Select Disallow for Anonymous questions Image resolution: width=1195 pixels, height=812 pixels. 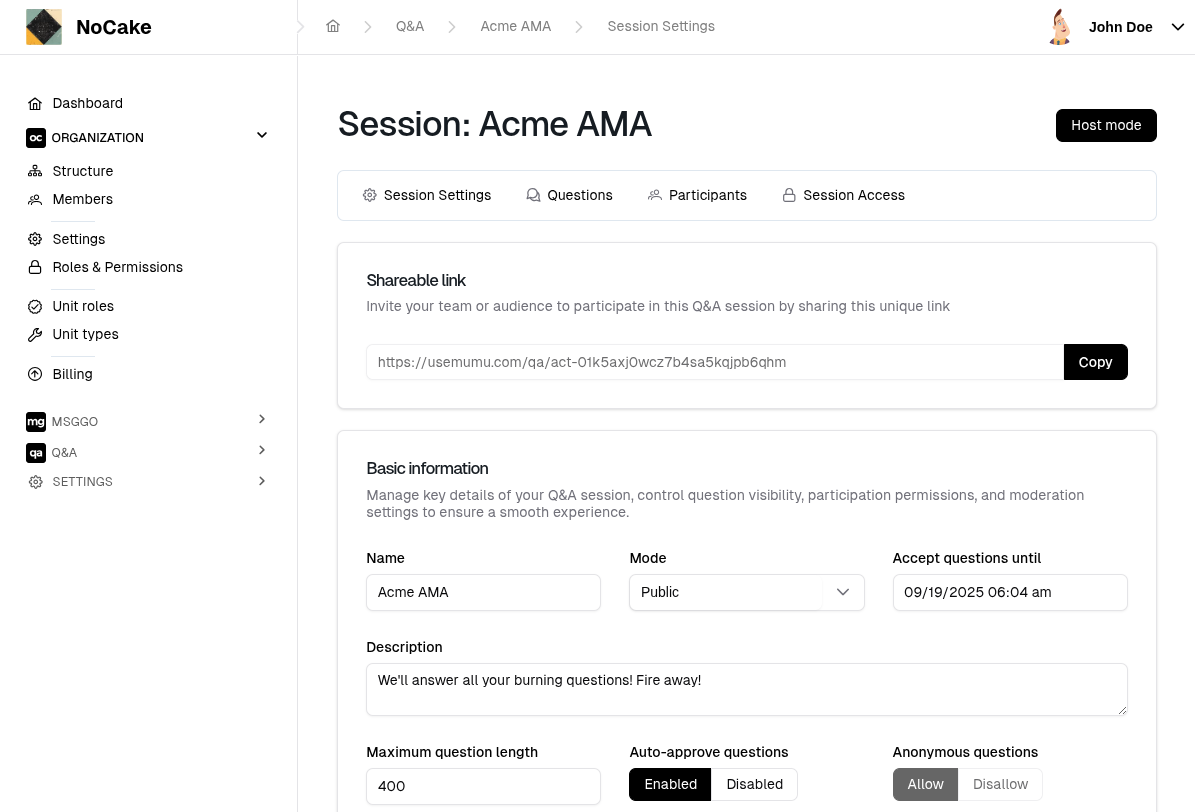coord(1000,785)
